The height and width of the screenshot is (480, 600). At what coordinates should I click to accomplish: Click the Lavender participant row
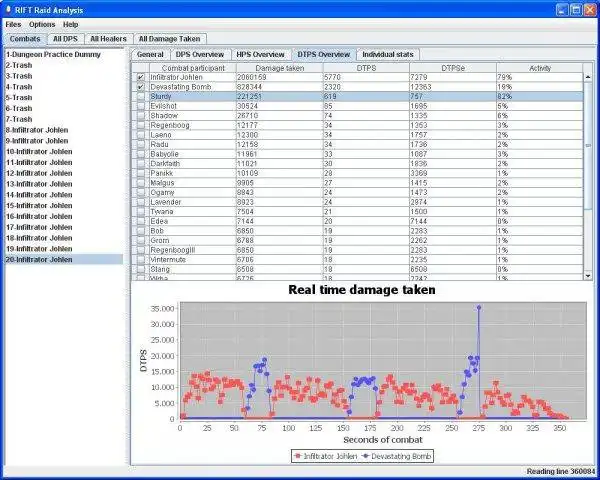click(x=357, y=202)
